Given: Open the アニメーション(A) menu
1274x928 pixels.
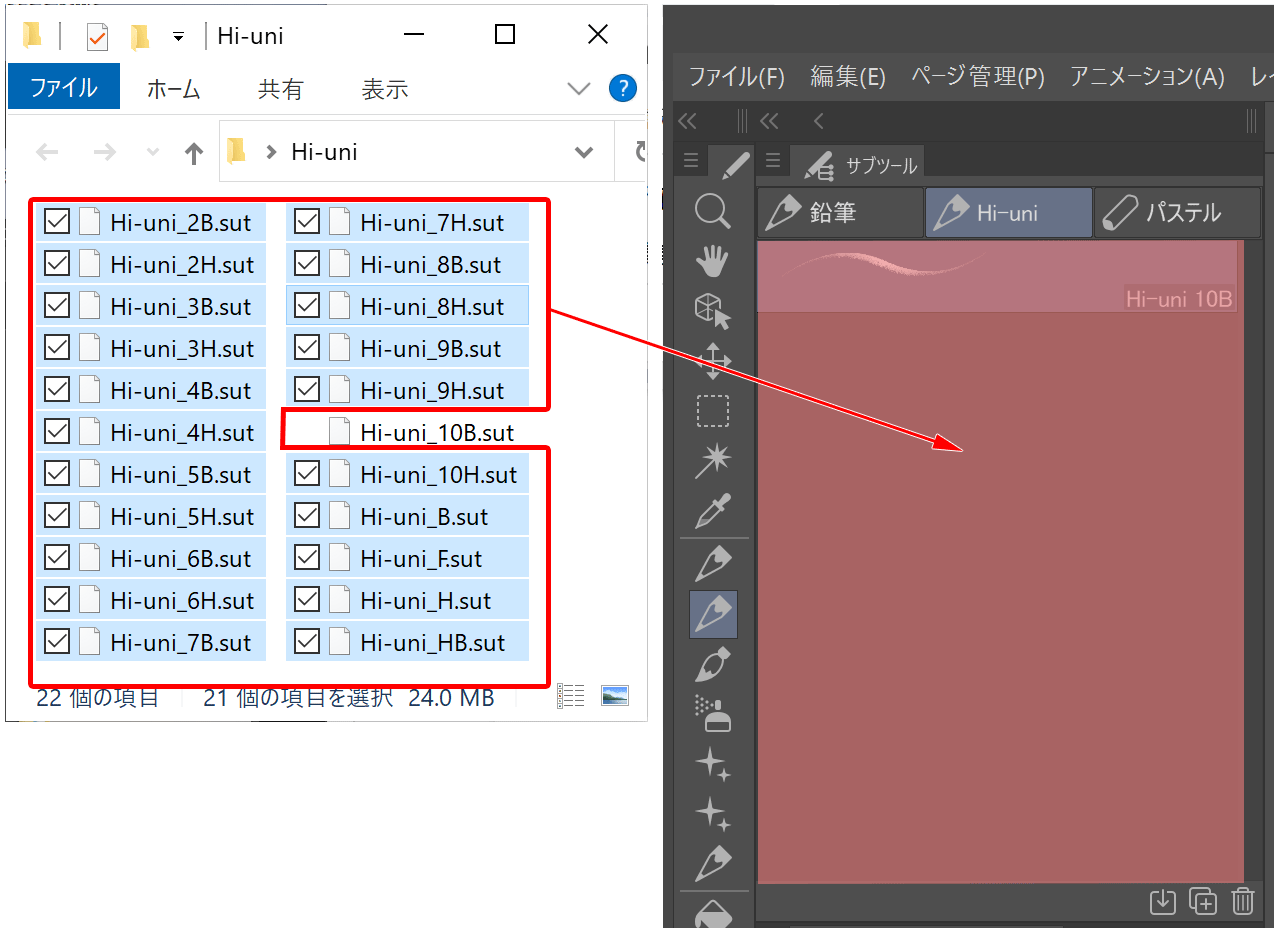Looking at the screenshot, I should coord(1148,76).
